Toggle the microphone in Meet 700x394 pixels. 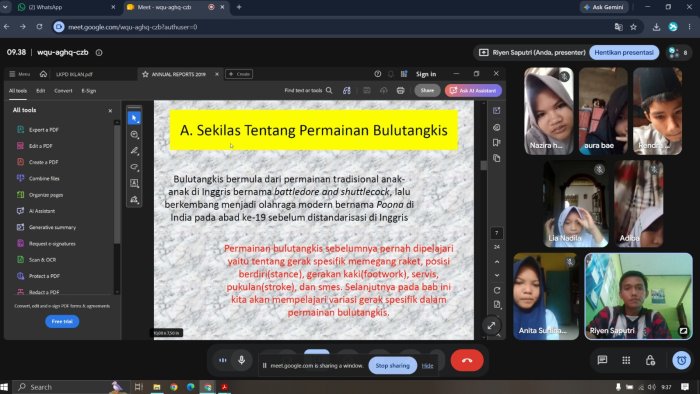[242, 360]
